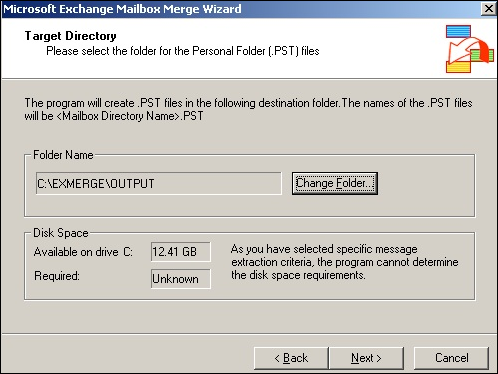The image size is (498, 374).
Task: Click the blue box in wizard logo
Action: point(458,31)
